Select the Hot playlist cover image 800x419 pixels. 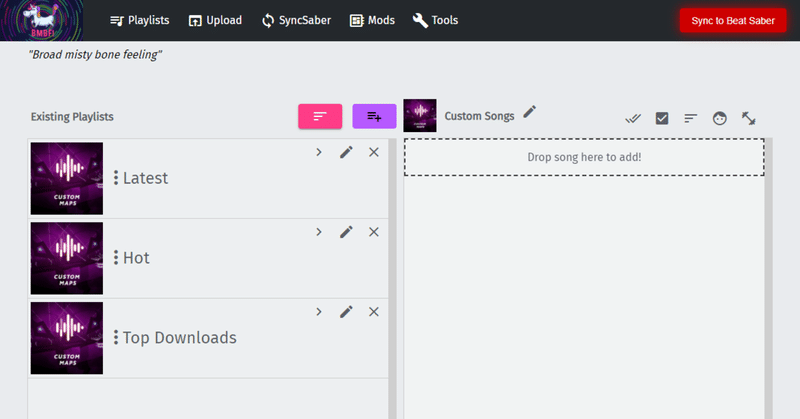tap(67, 258)
